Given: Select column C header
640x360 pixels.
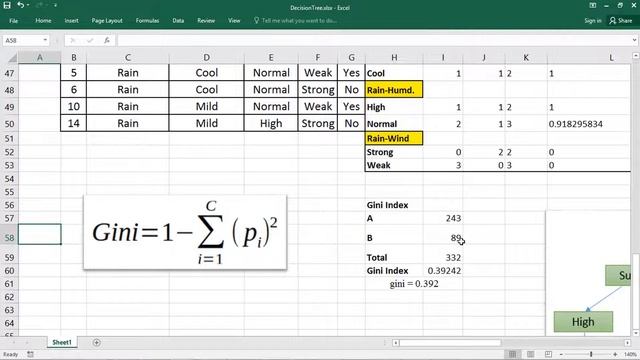Looking at the screenshot, I should 128,58.
